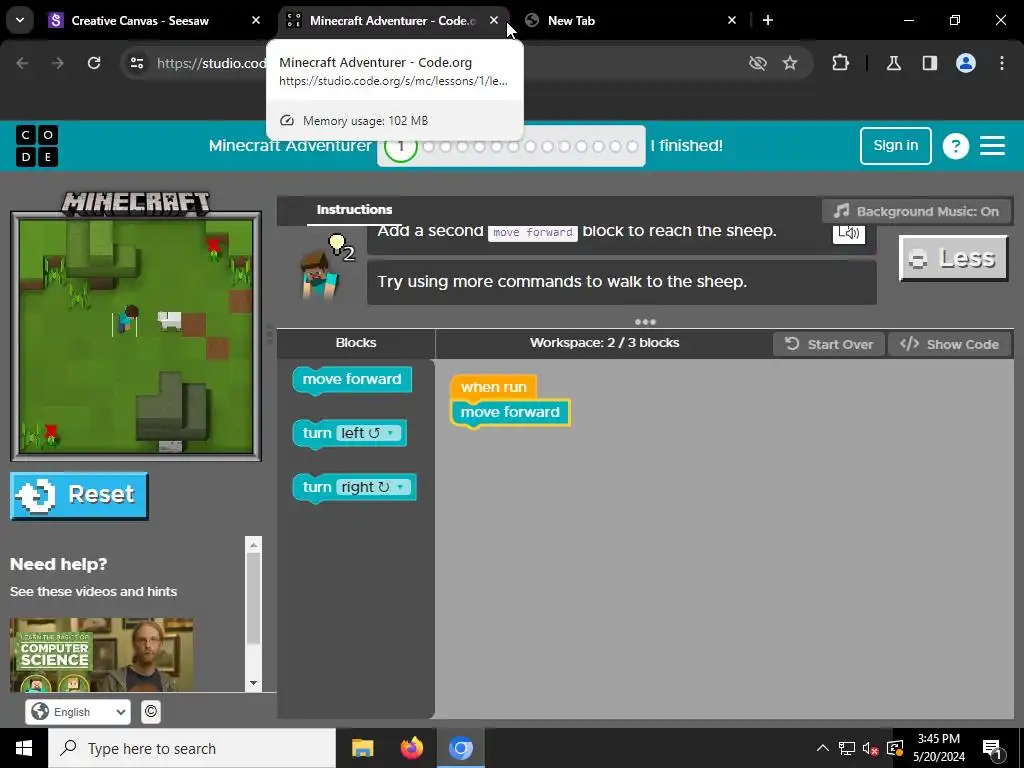This screenshot has width=1024, height=768.
Task: Click the taskbar clock showing 3:45 PM
Action: pos(938,748)
